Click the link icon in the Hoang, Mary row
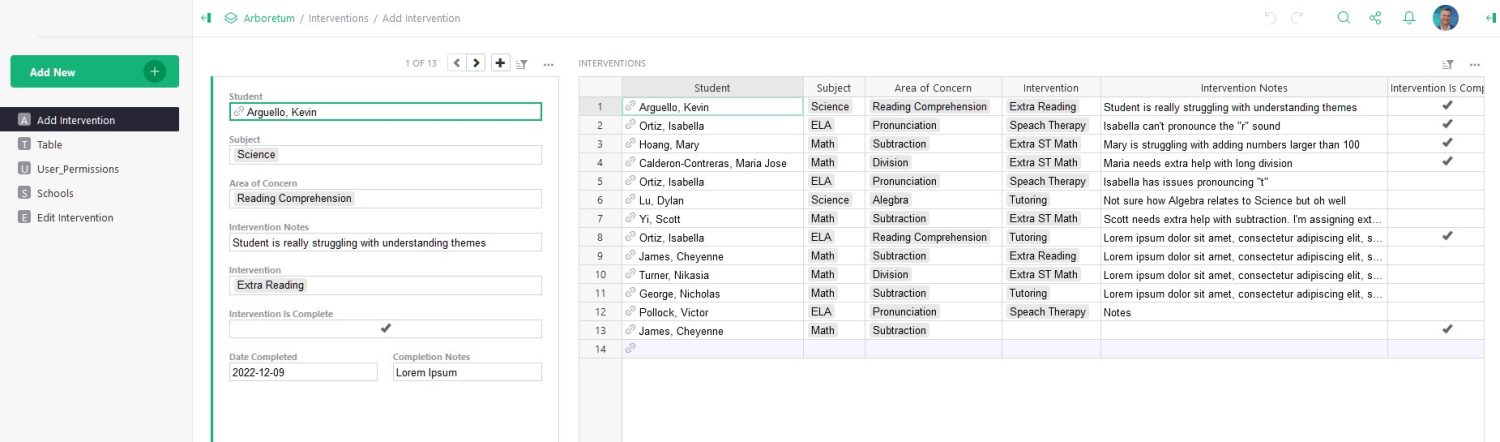Screen dimensions: 1500x442 point(630,144)
